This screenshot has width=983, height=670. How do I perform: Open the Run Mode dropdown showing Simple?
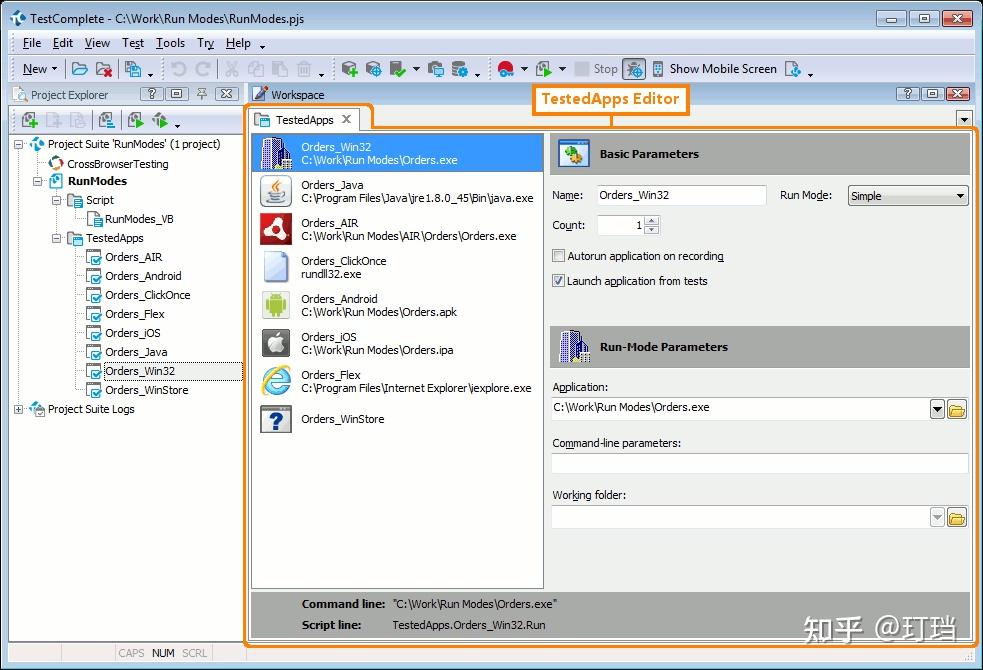click(908, 196)
